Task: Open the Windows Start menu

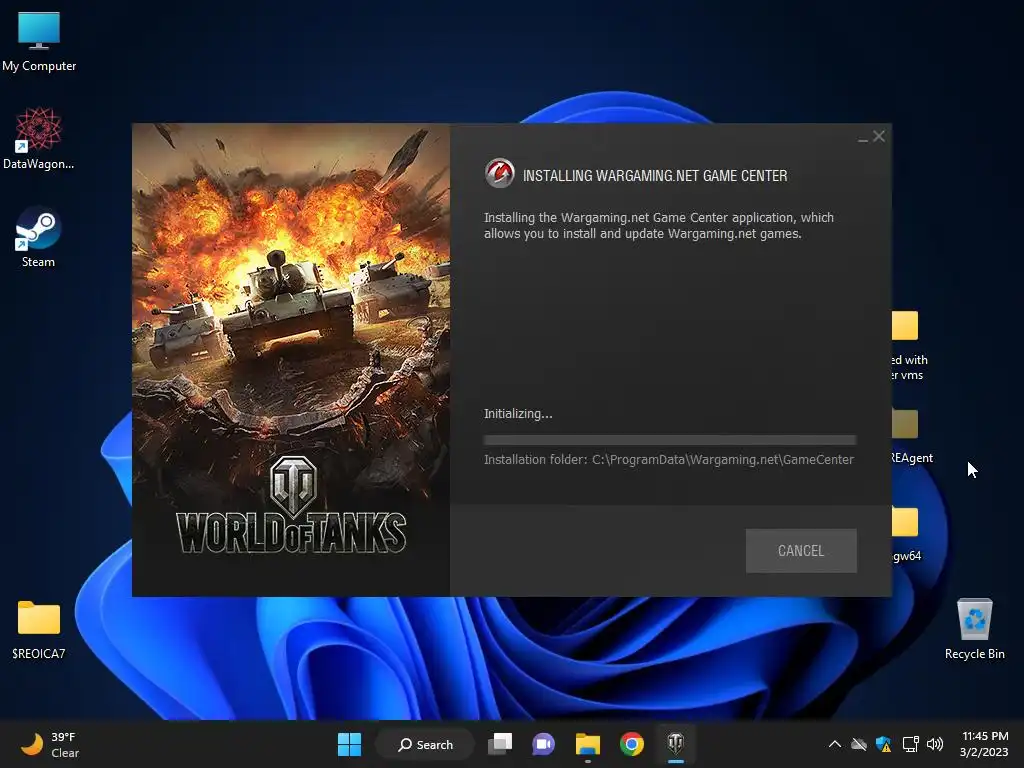Action: pyautogui.click(x=349, y=744)
